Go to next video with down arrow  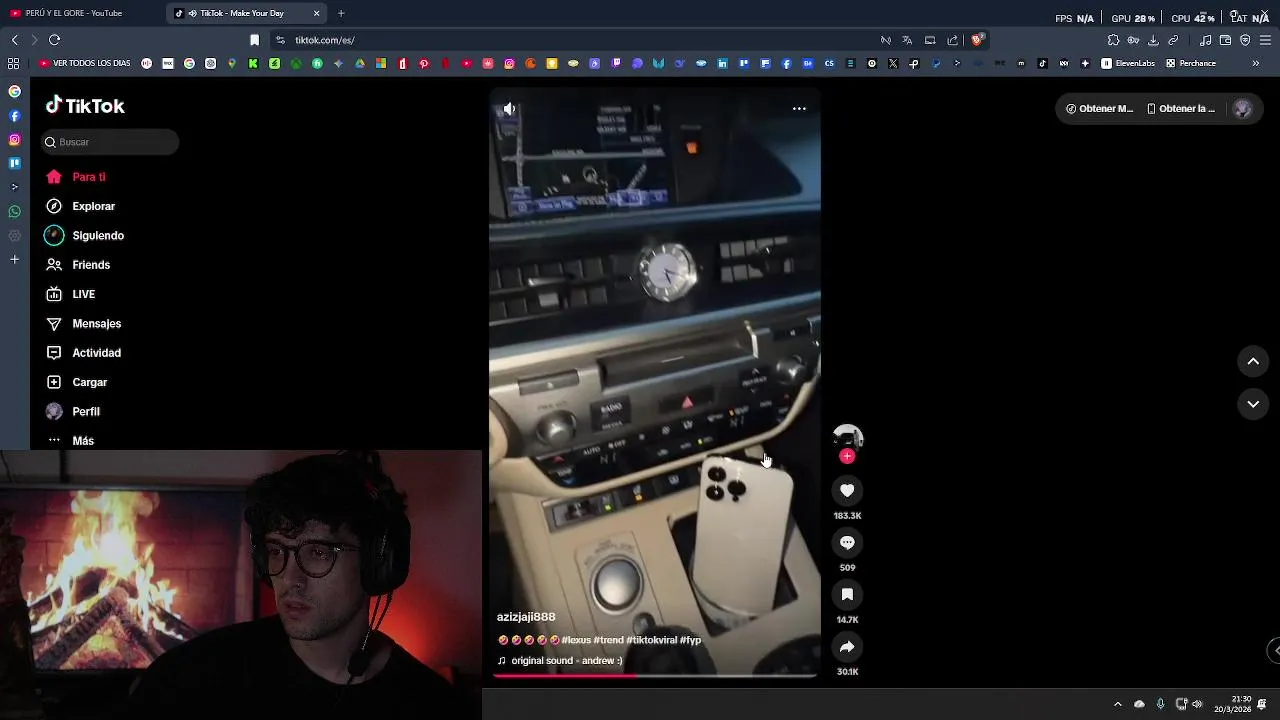(1253, 404)
